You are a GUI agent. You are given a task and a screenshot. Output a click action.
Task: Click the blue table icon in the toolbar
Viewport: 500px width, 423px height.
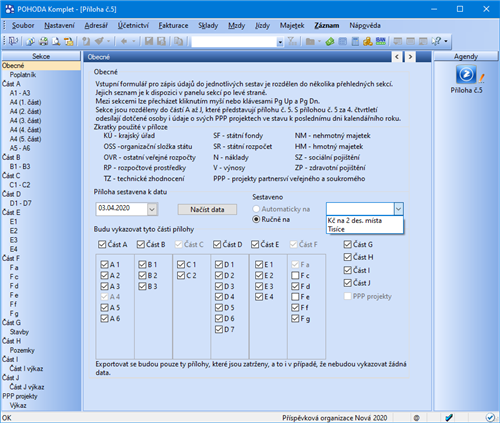[343, 41]
